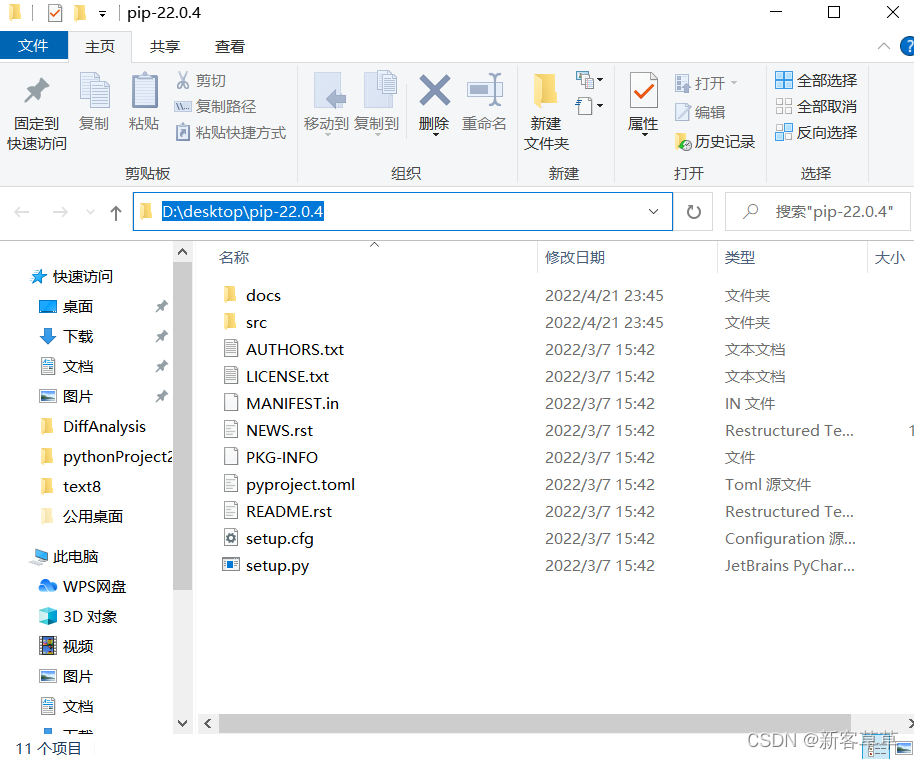Select the pyproject.toml file

[300, 484]
